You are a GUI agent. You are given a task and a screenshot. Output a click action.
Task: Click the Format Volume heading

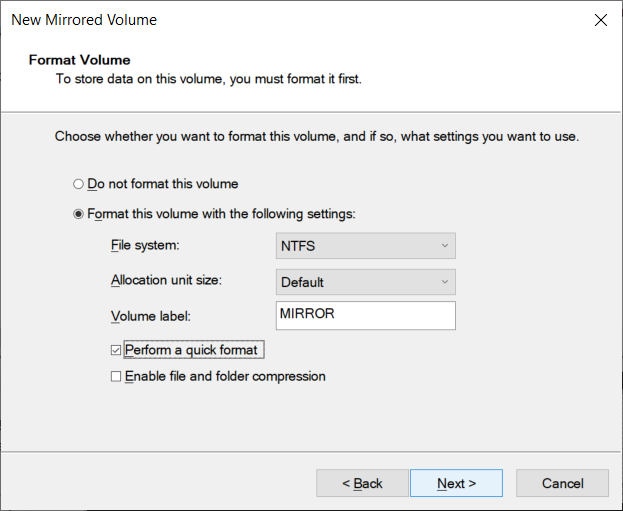pyautogui.click(x=79, y=60)
